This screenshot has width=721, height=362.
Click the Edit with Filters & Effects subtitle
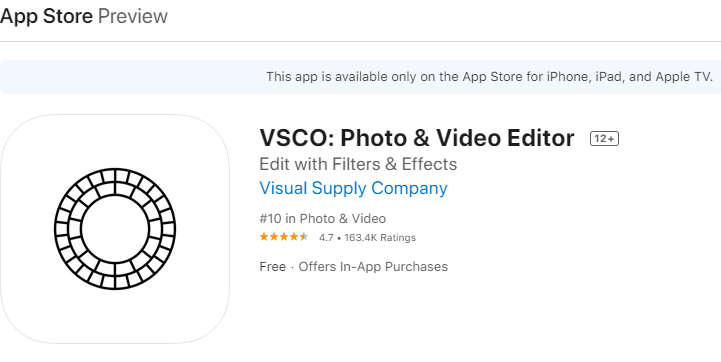coord(358,164)
